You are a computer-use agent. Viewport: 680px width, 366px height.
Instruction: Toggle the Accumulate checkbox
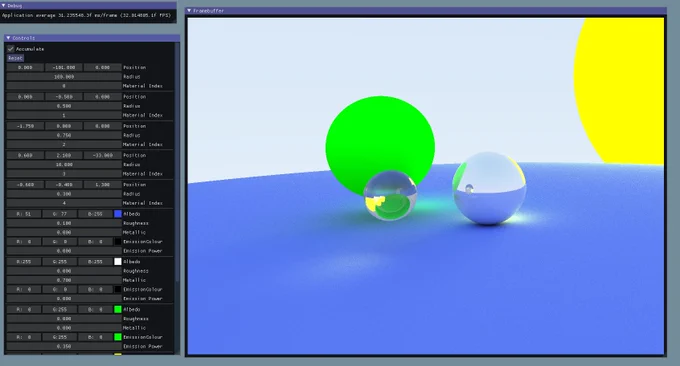tap(10, 49)
